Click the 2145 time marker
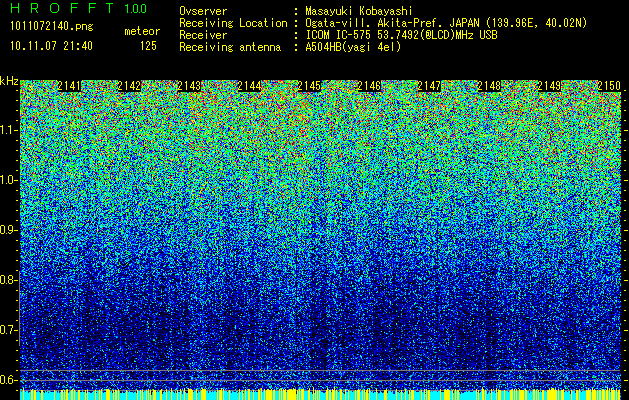The height and width of the screenshot is (400, 629). point(309,86)
